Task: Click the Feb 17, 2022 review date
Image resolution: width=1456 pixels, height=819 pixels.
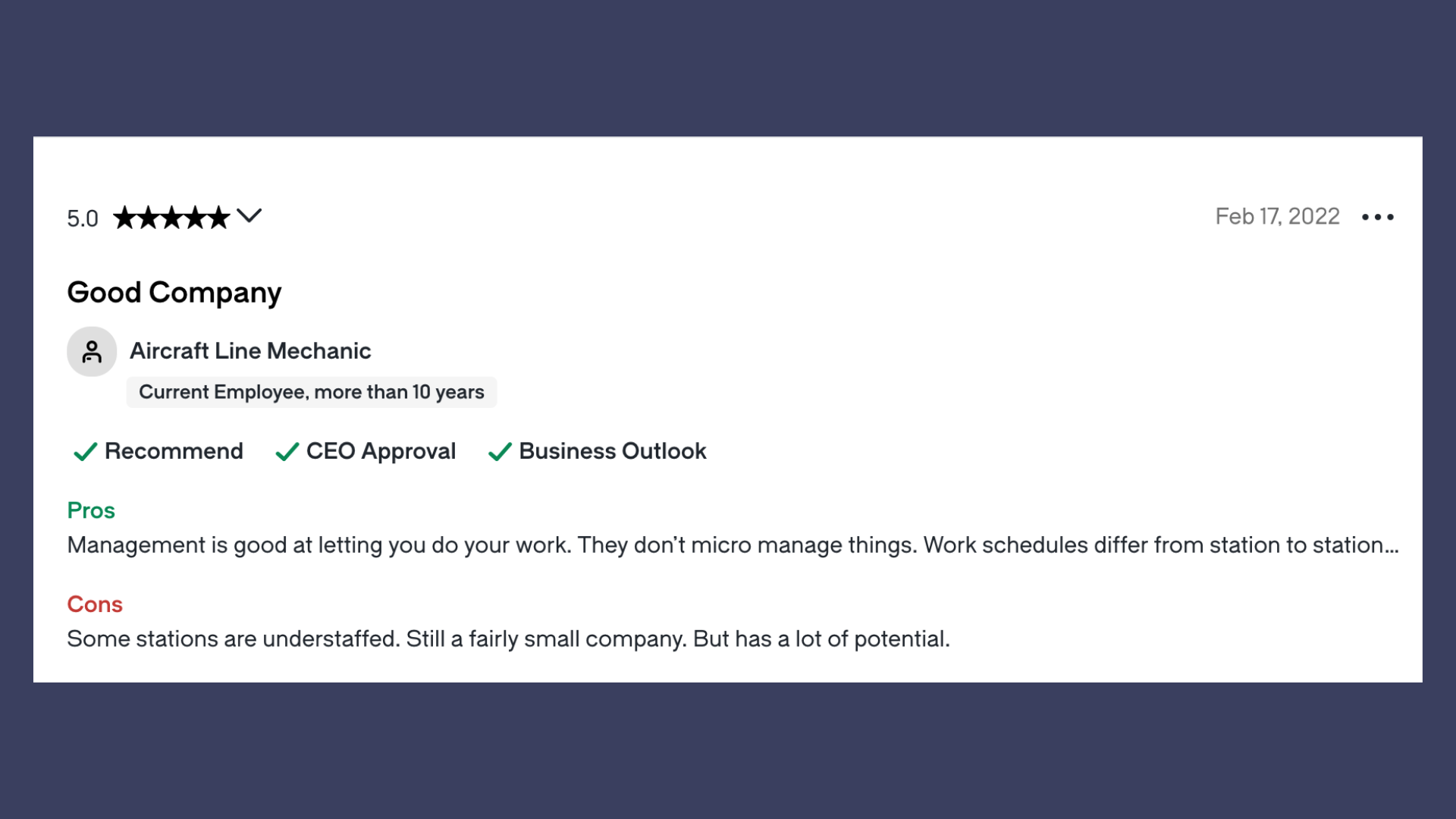Action: [x=1277, y=217]
